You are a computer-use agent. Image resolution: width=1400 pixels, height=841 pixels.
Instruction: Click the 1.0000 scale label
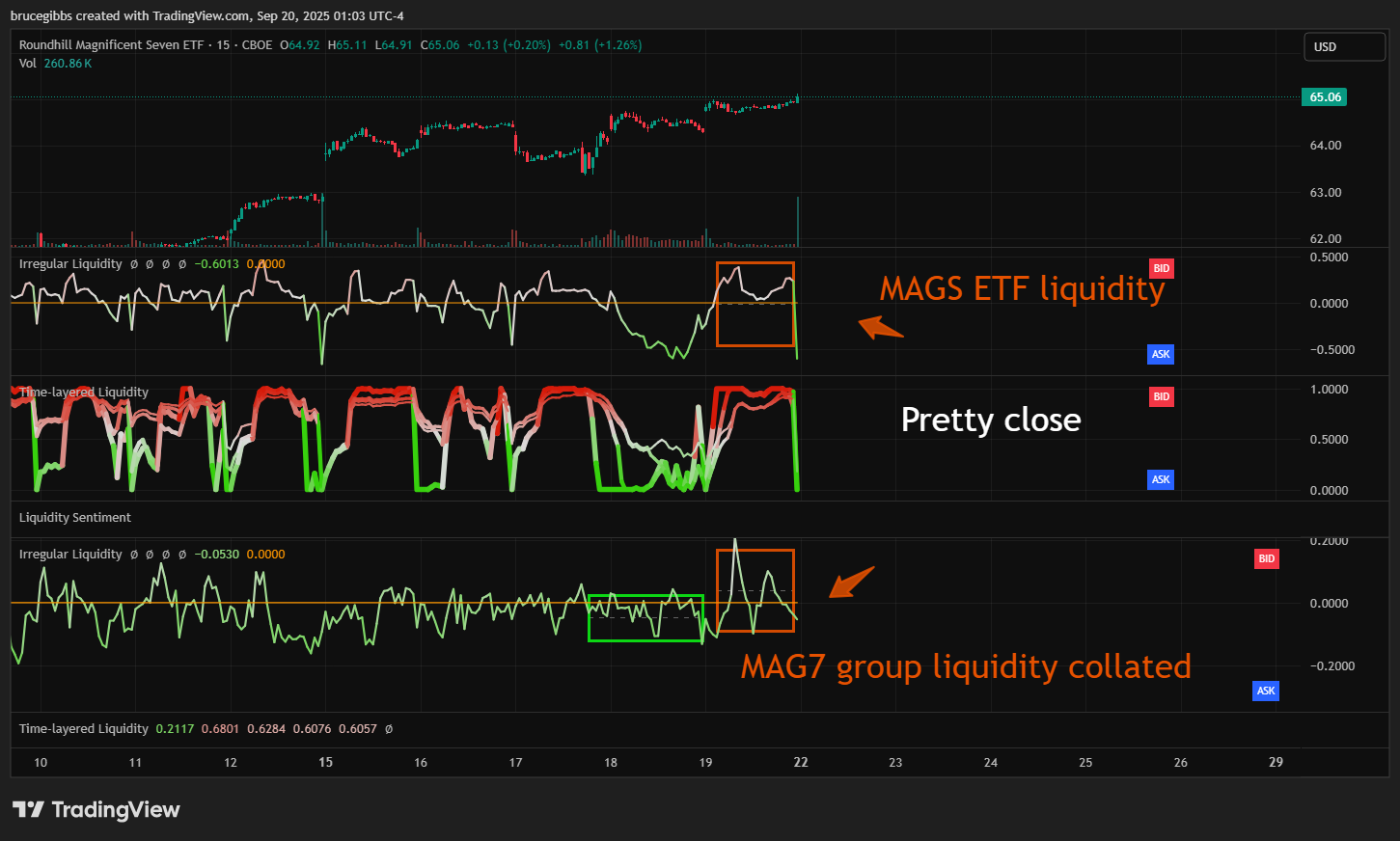coord(1330,390)
